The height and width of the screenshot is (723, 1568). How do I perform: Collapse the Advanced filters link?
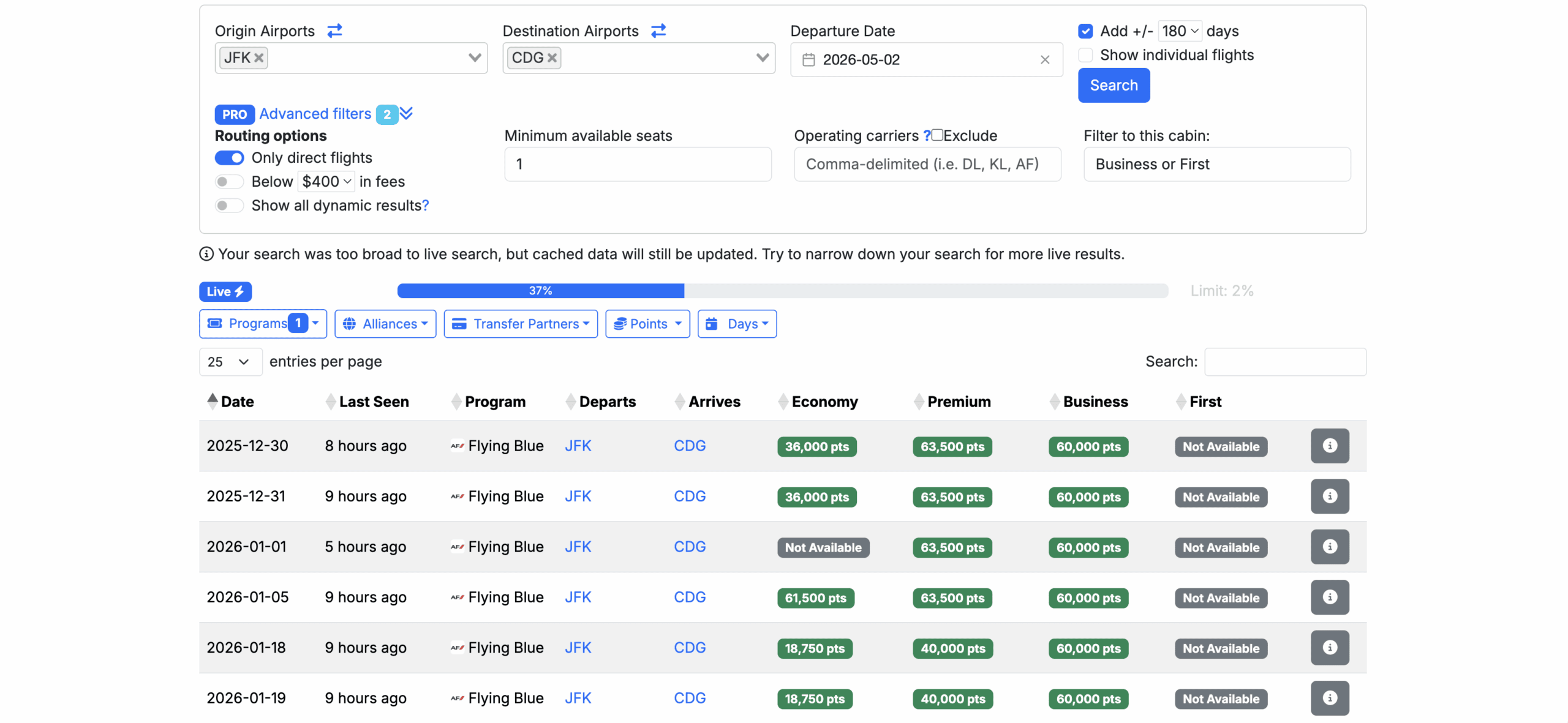(x=315, y=114)
